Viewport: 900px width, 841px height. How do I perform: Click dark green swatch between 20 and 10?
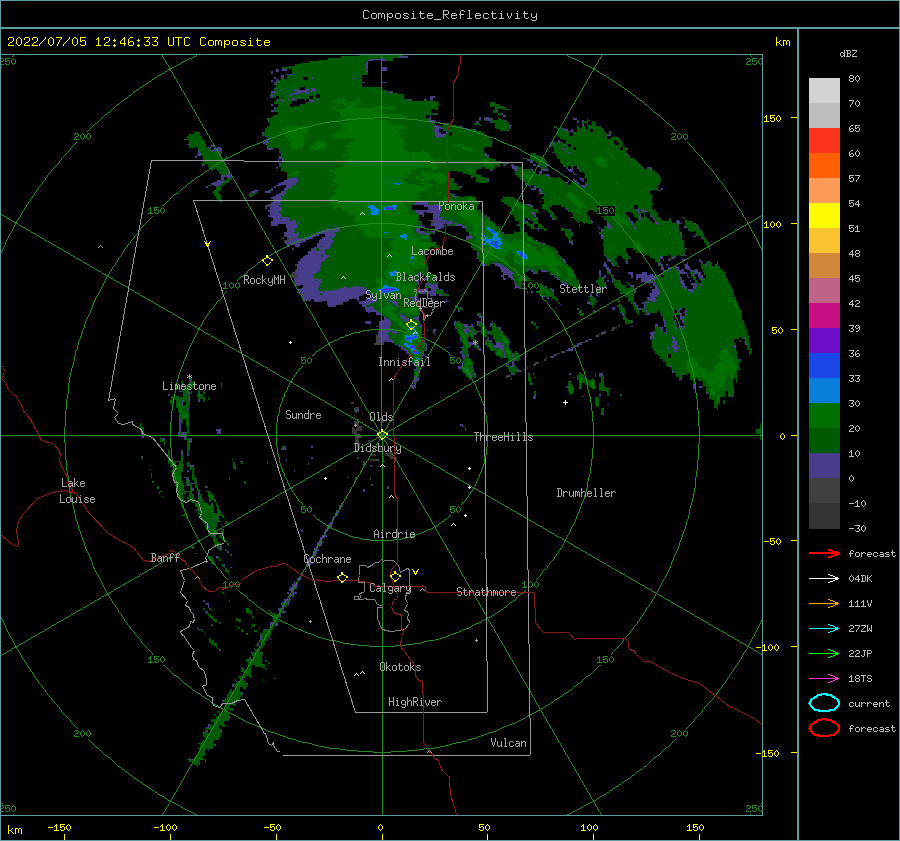tap(824, 441)
